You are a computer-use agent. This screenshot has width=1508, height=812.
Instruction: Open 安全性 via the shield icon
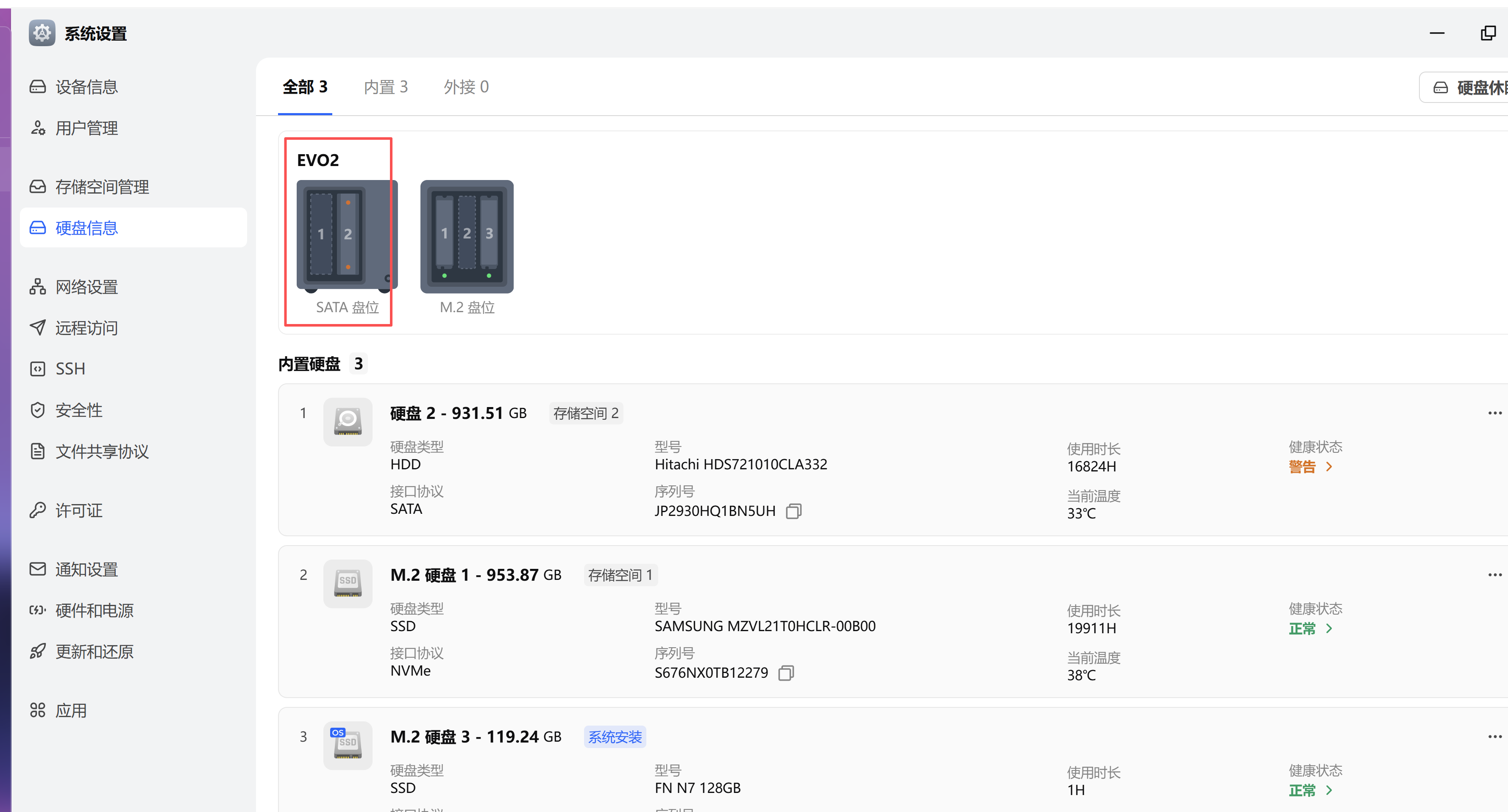coord(78,410)
